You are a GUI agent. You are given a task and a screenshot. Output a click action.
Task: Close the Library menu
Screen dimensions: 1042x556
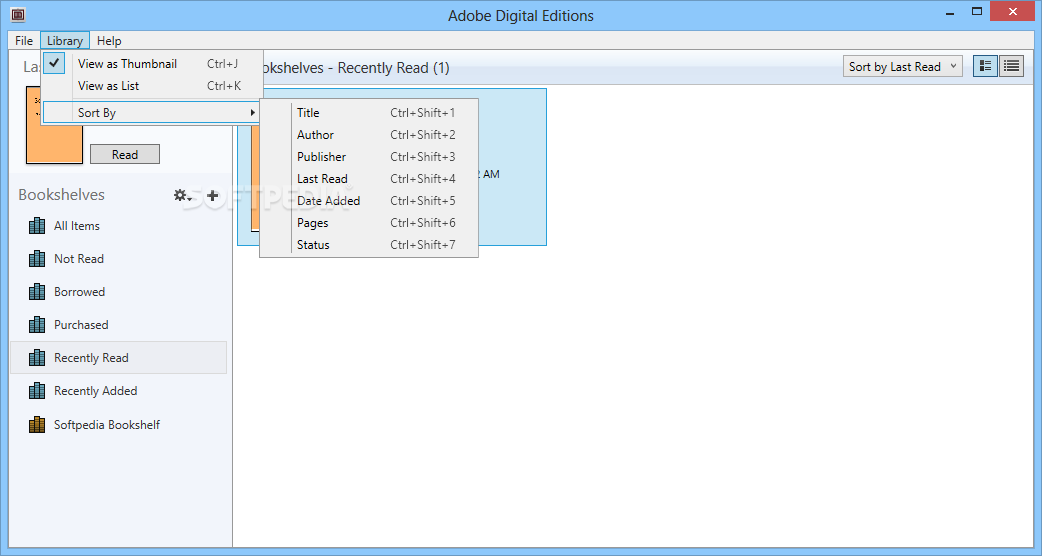point(64,41)
